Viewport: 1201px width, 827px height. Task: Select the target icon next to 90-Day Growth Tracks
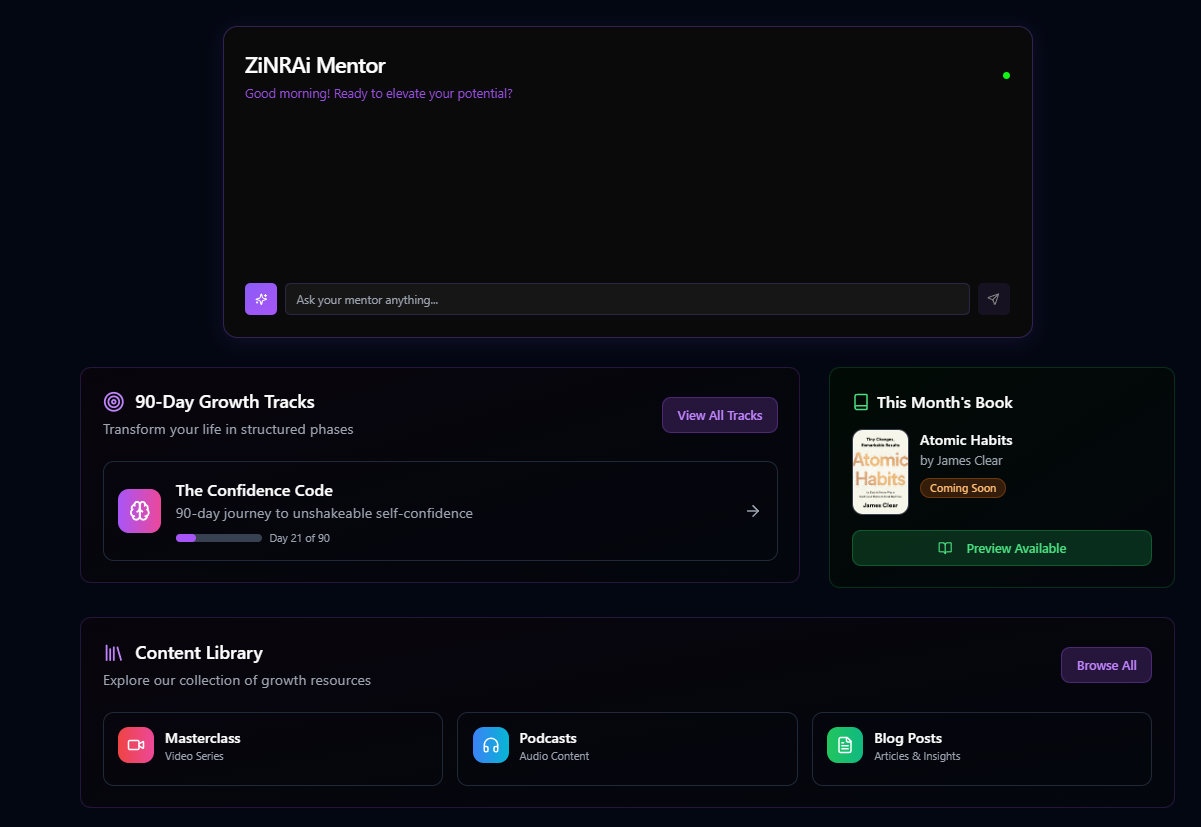[113, 401]
